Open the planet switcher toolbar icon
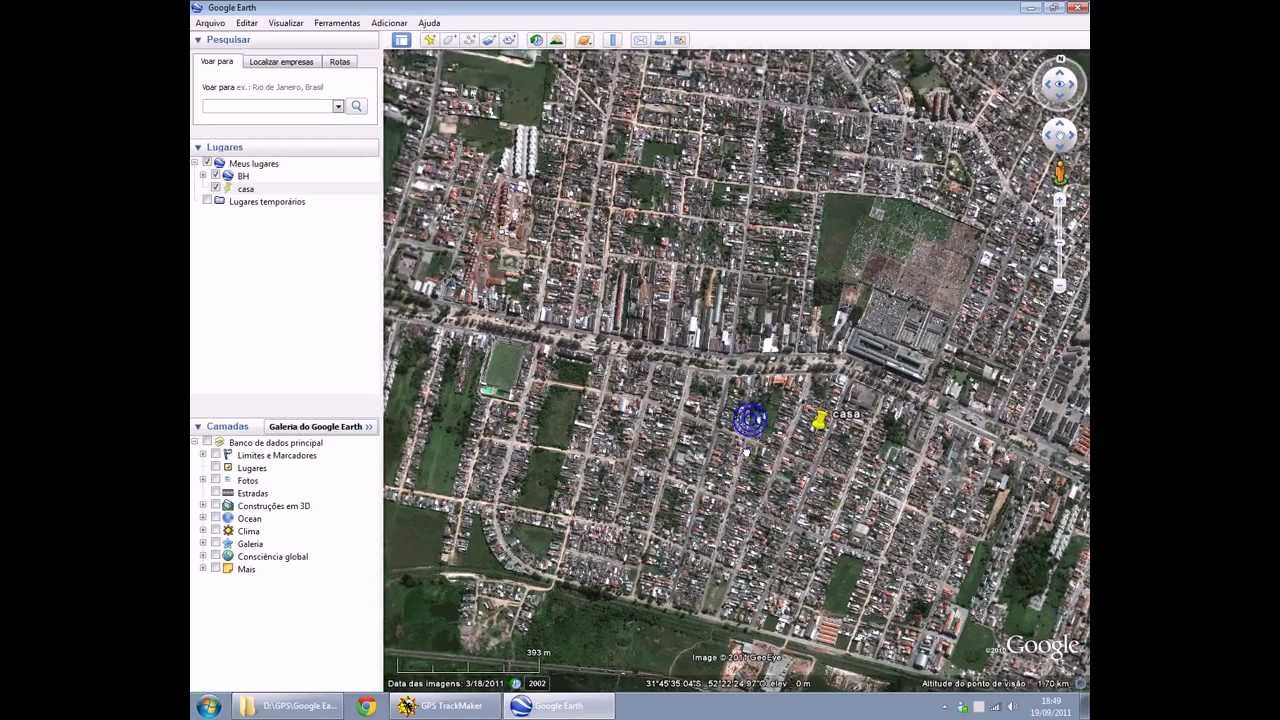This screenshot has height=720, width=1280. pyautogui.click(x=585, y=40)
